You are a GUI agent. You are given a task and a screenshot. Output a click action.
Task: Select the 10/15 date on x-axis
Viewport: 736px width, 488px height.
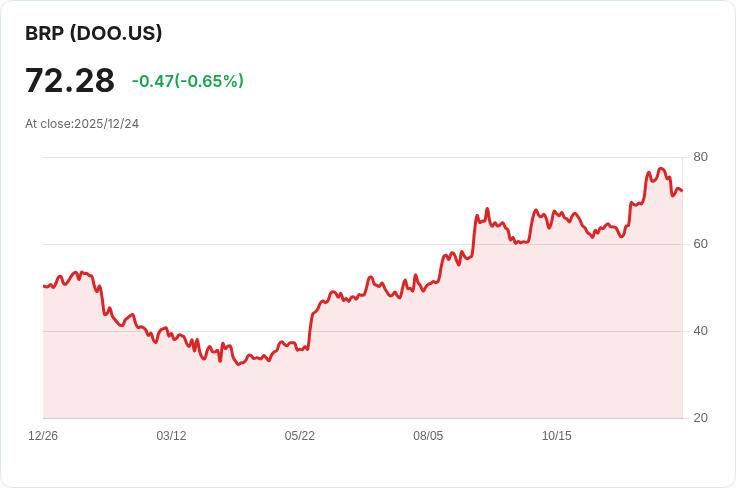point(557,436)
